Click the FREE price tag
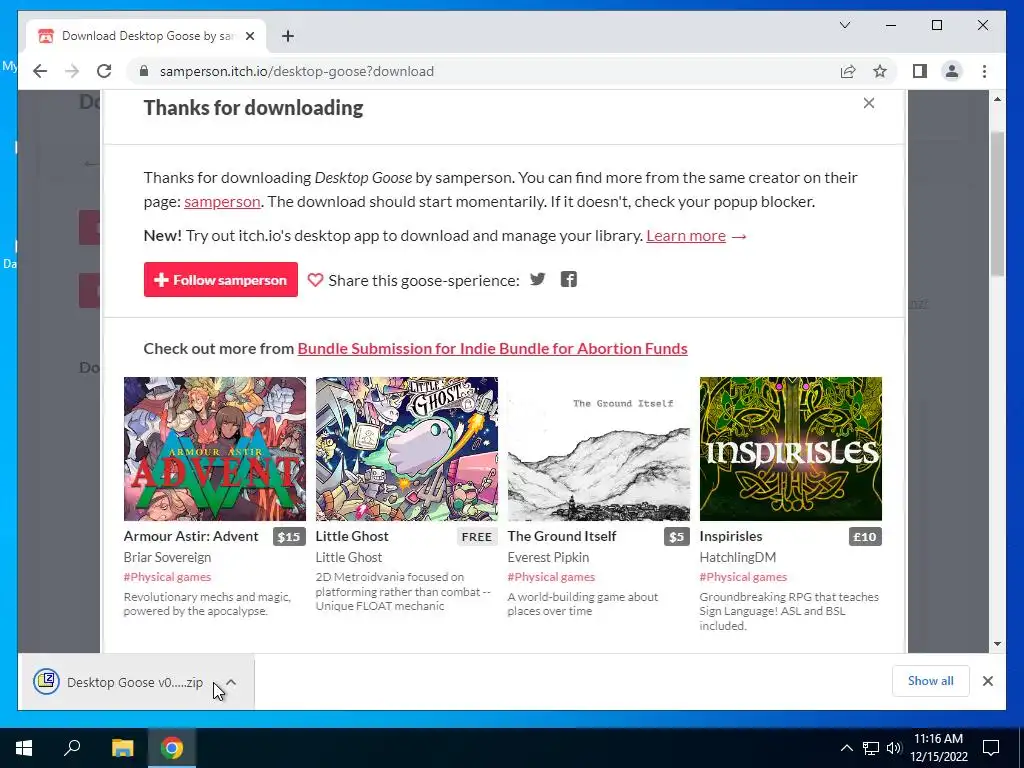 [477, 537]
